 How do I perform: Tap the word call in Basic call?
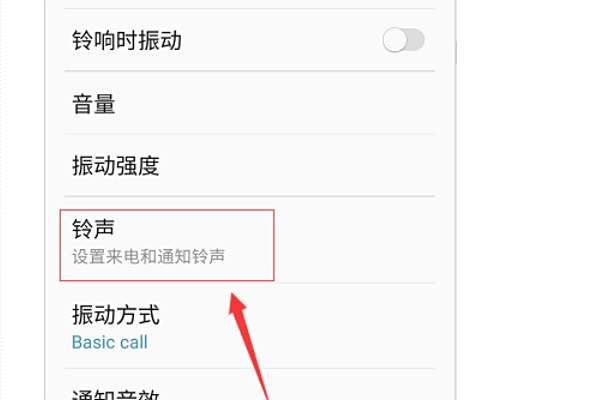pos(134,342)
